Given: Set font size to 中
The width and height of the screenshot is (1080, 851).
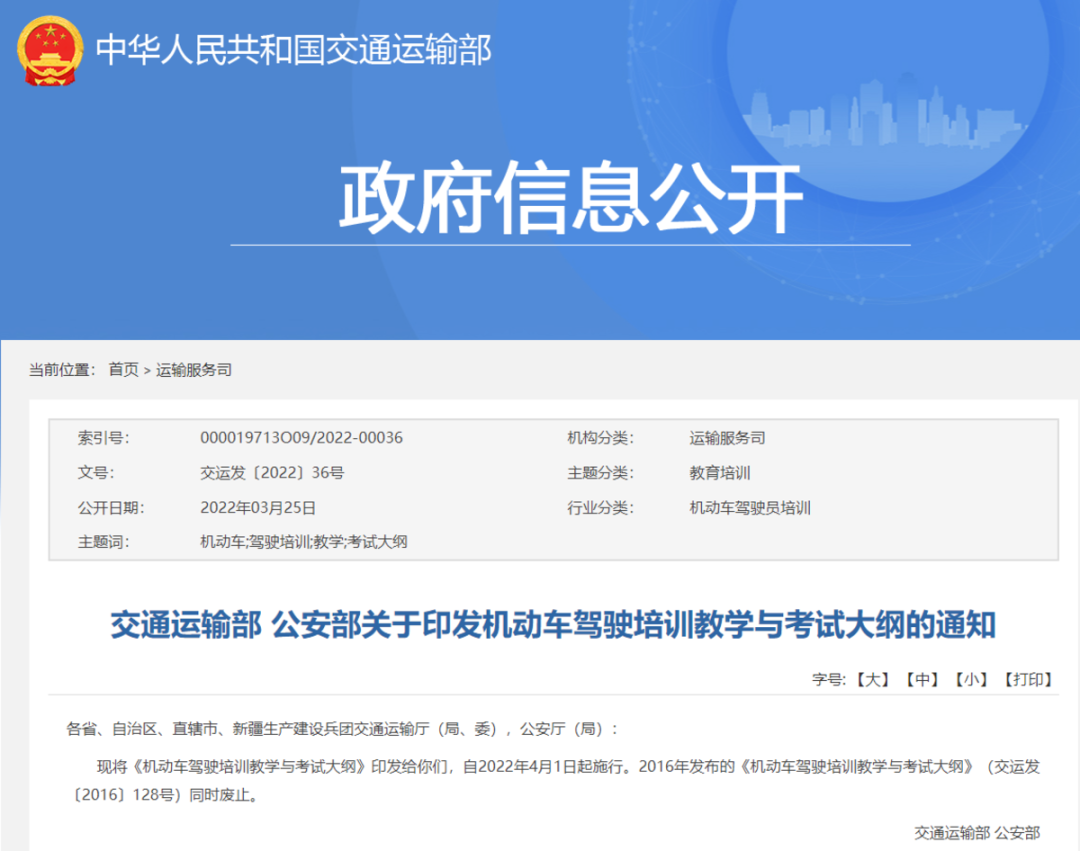Looking at the screenshot, I should click(922, 680).
